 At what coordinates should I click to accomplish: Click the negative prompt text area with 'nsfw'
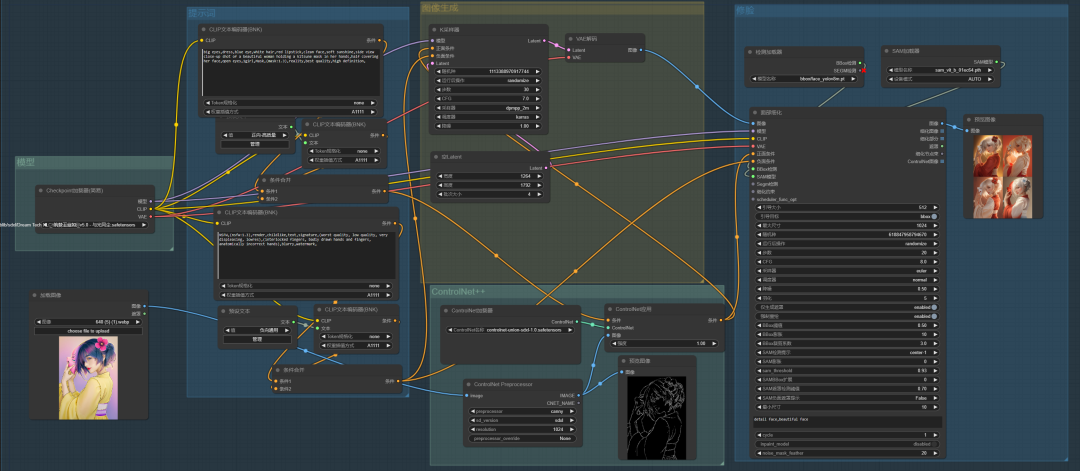tap(307, 255)
